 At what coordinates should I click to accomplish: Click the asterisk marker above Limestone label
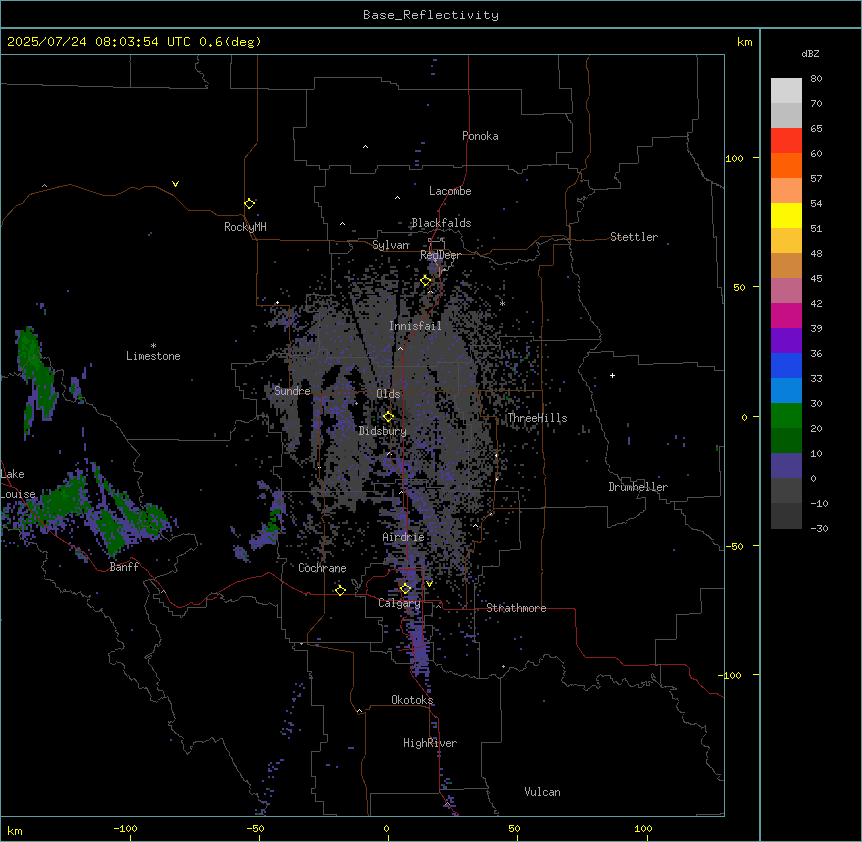pyautogui.click(x=153, y=346)
